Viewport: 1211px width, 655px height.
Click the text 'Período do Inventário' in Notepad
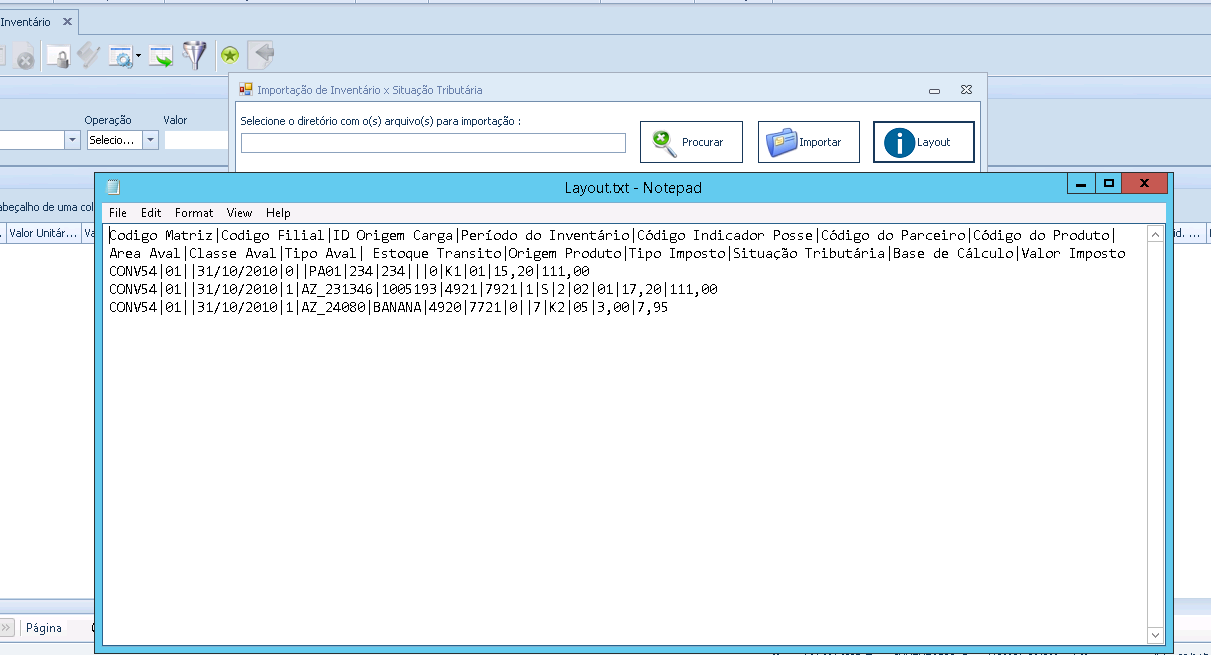coord(545,235)
